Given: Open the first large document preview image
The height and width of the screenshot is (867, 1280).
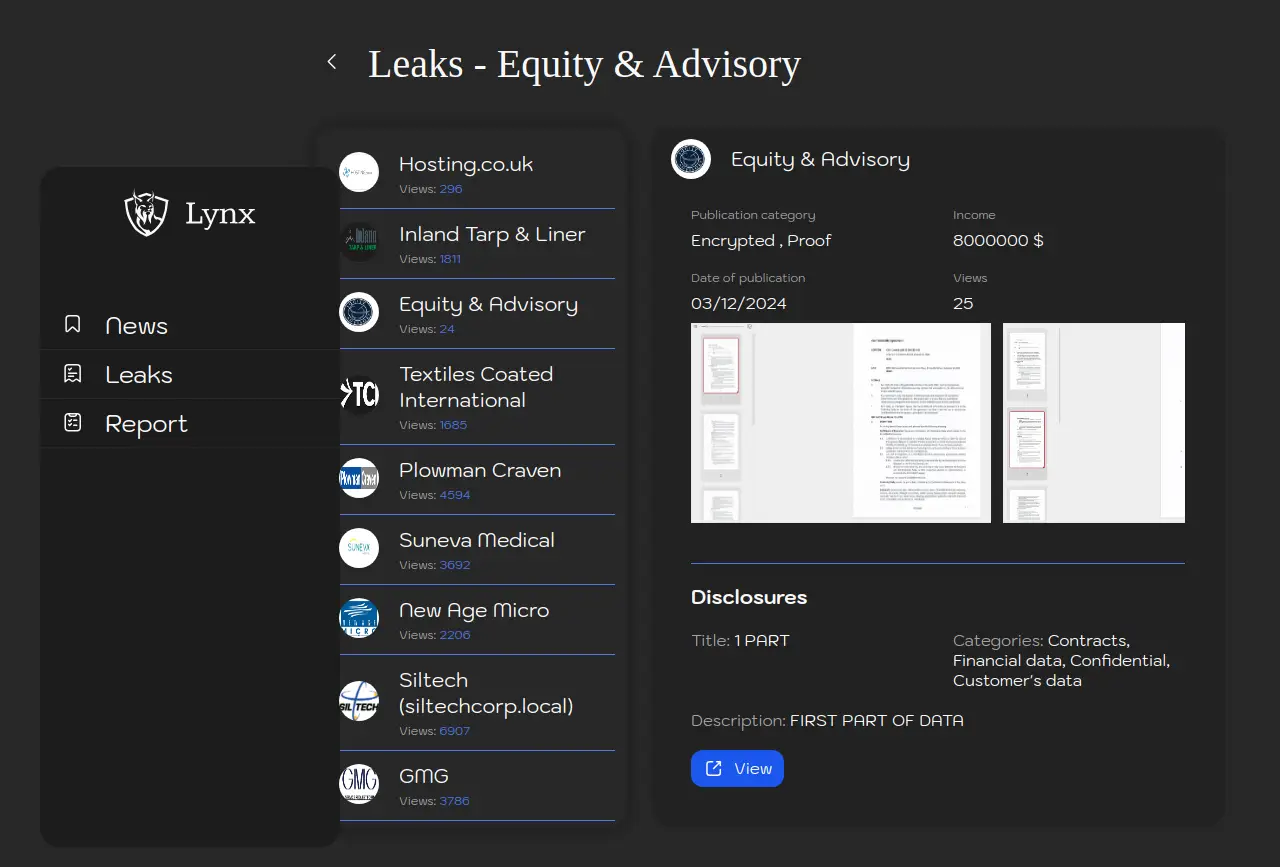Looking at the screenshot, I should click(840, 422).
